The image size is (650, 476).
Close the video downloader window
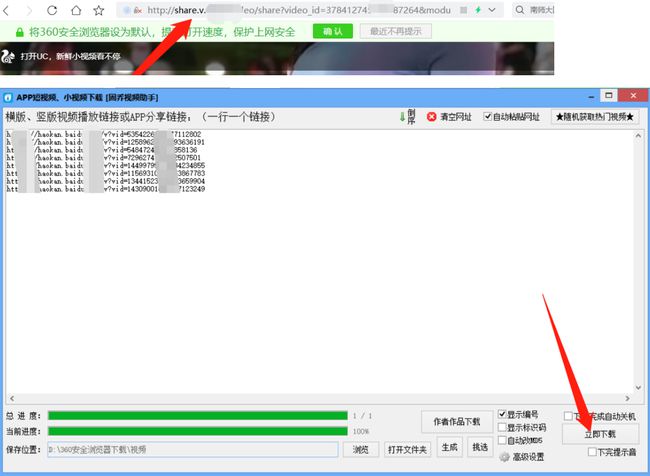633,96
